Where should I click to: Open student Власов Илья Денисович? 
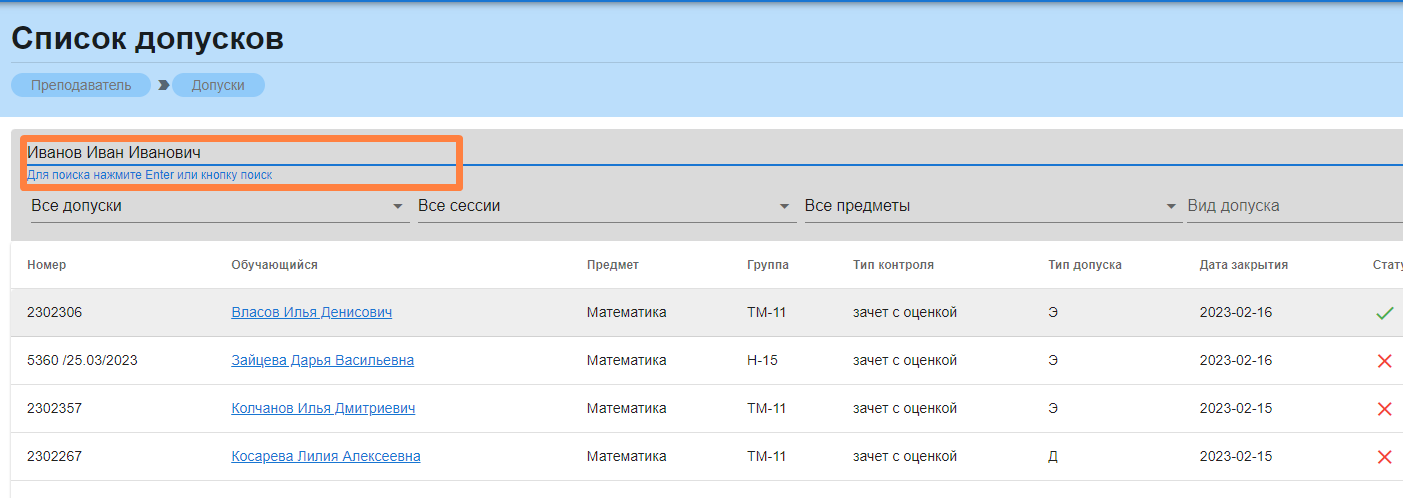click(311, 312)
